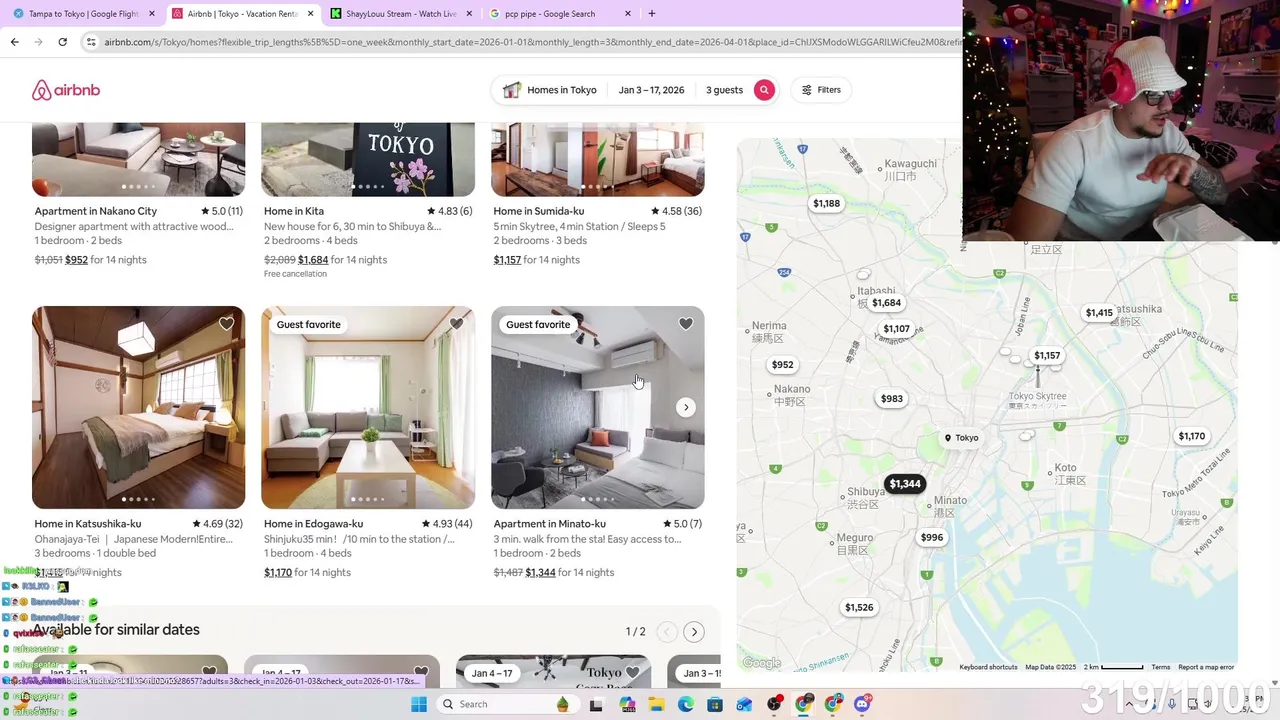Open the Home in Katsushika-ku listing photo
Image resolution: width=1280 pixels, height=720 pixels.
[x=138, y=407]
